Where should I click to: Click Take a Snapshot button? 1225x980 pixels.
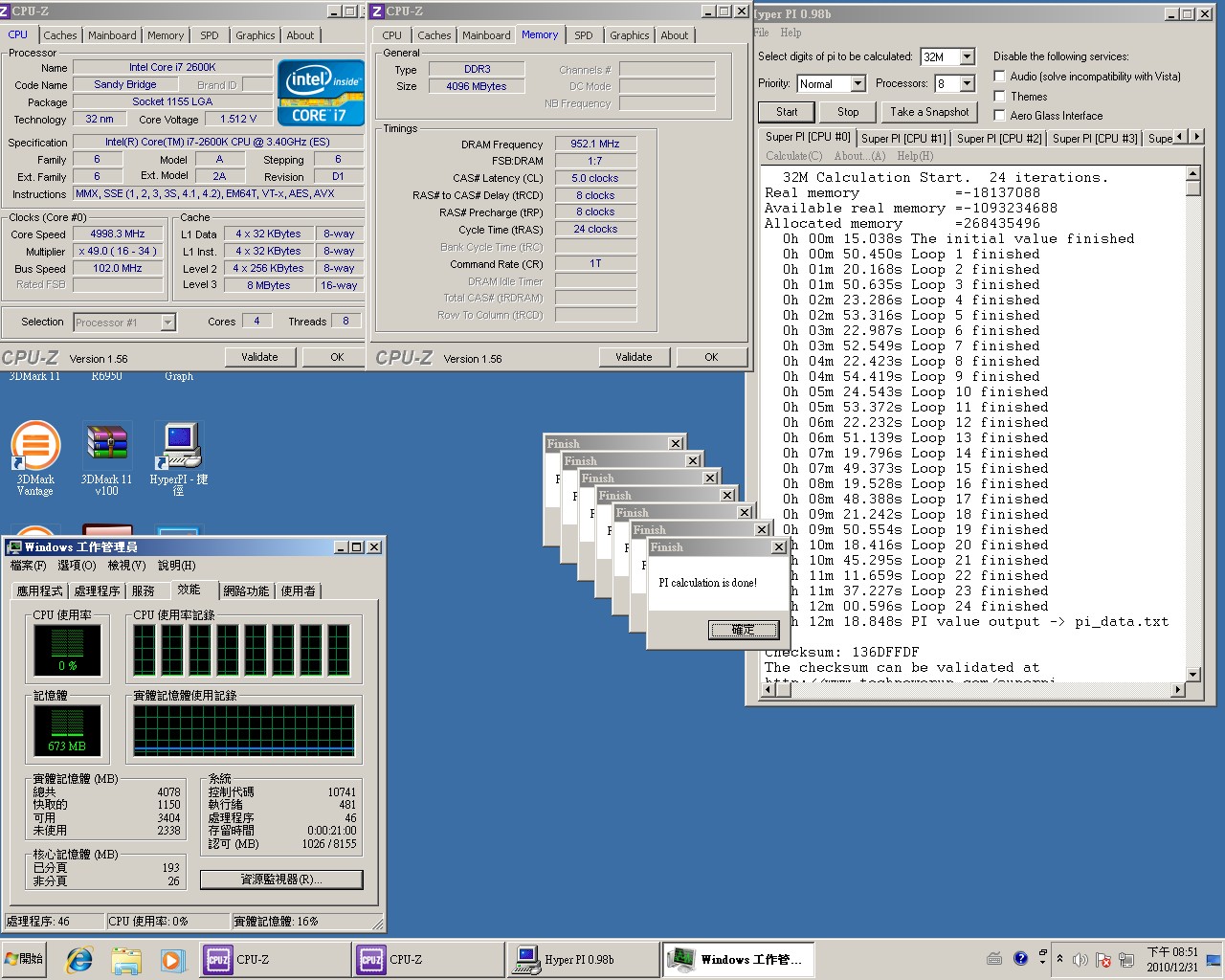(929, 112)
